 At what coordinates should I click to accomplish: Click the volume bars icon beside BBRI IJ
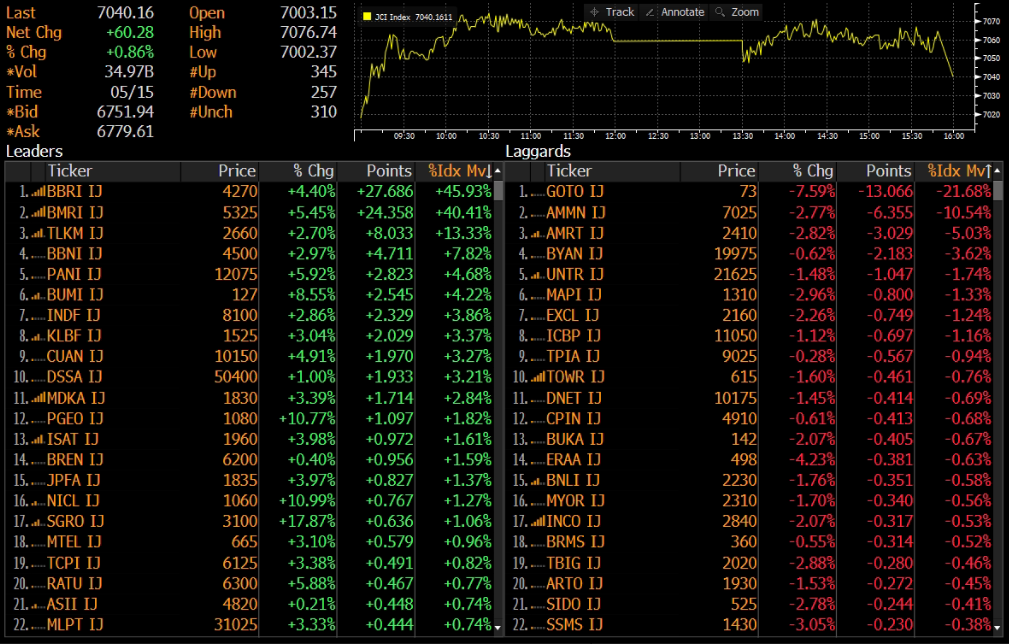click(39, 192)
